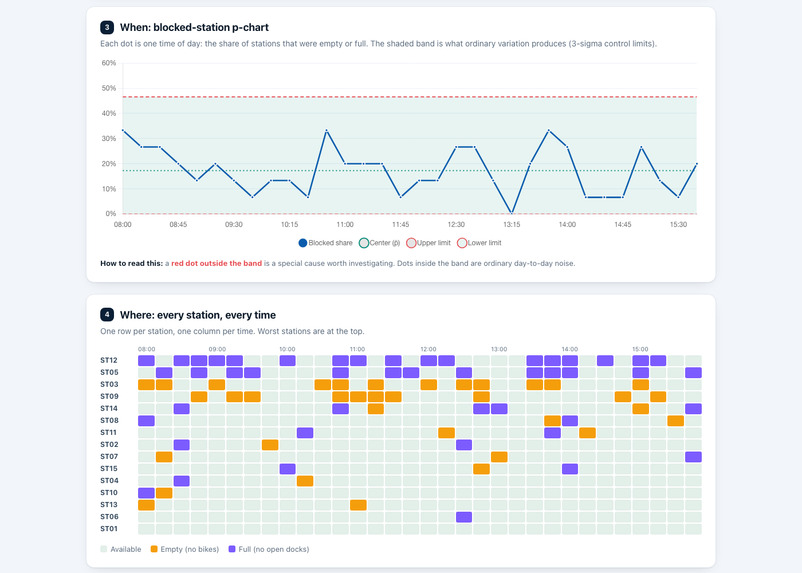This screenshot has height=573, width=802.
Task: Click the ST15 full cell at 10:00
Action: coord(287,469)
